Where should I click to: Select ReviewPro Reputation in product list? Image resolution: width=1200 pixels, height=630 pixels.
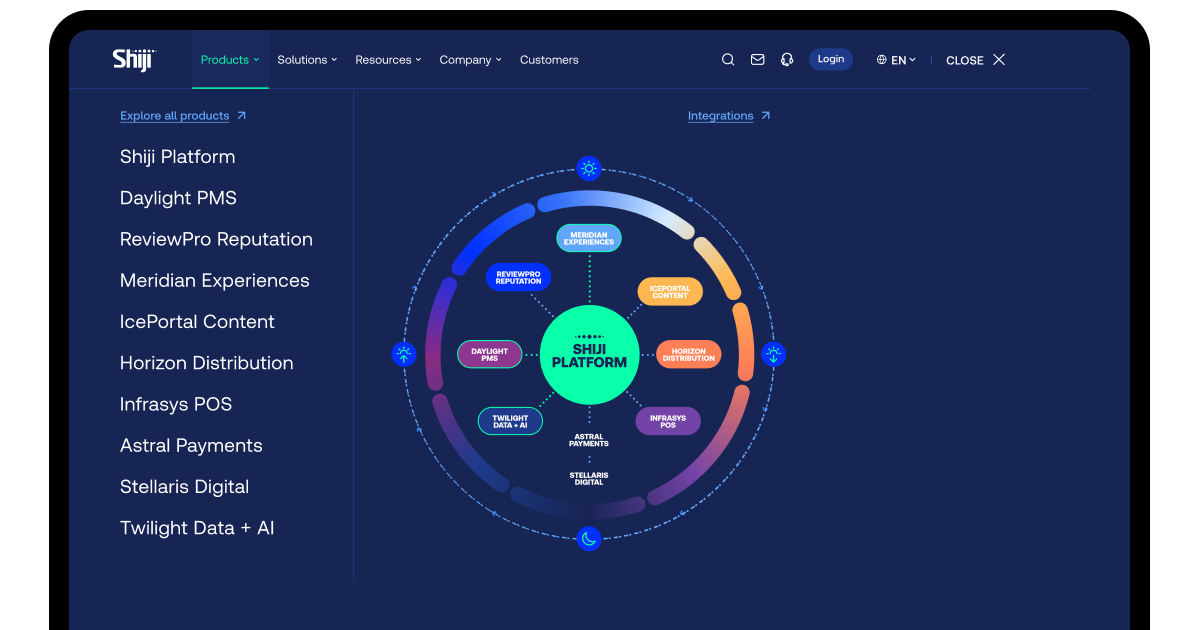click(216, 239)
